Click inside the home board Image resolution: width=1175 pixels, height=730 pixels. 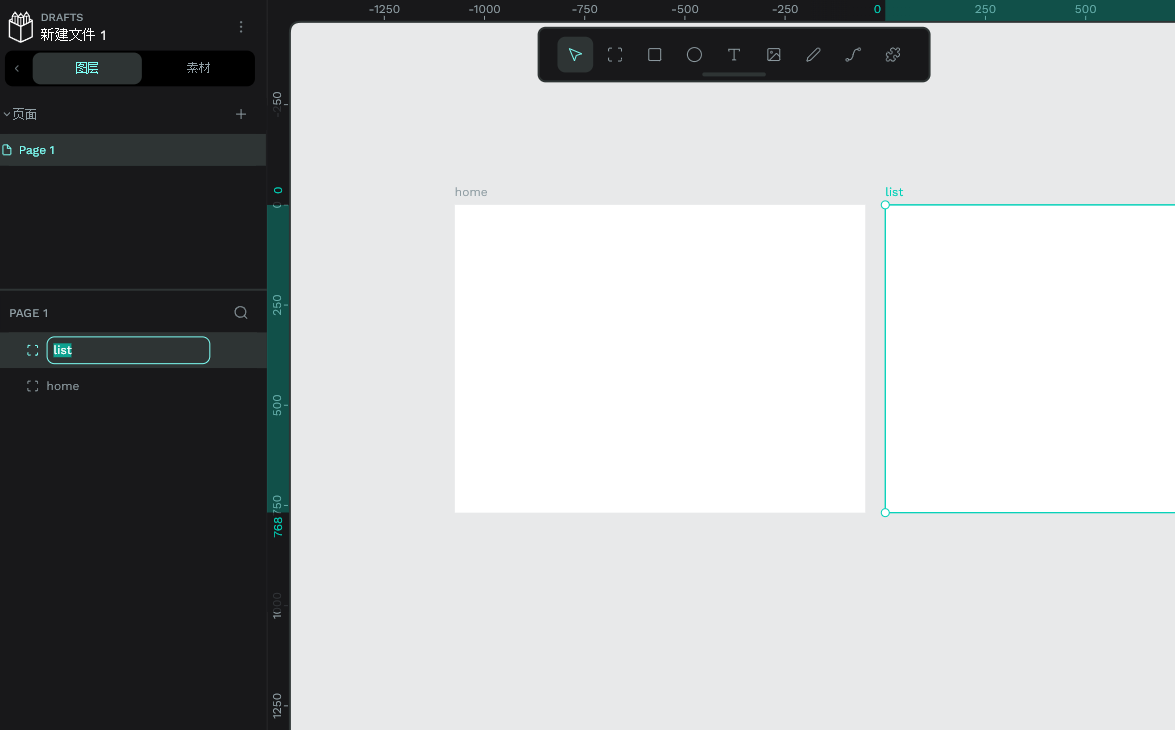(659, 359)
